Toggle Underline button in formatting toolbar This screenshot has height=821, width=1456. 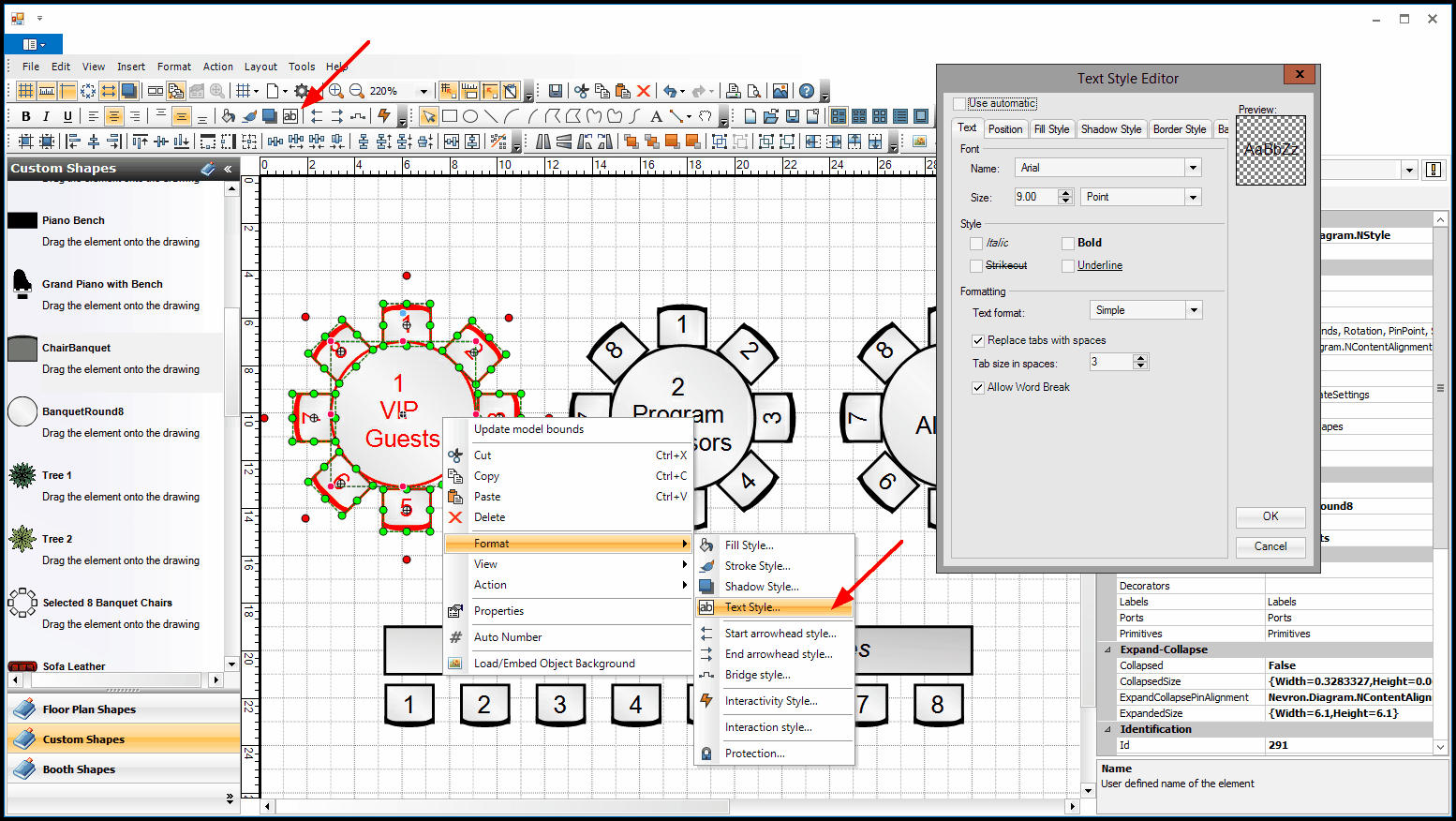pyautogui.click(x=67, y=116)
